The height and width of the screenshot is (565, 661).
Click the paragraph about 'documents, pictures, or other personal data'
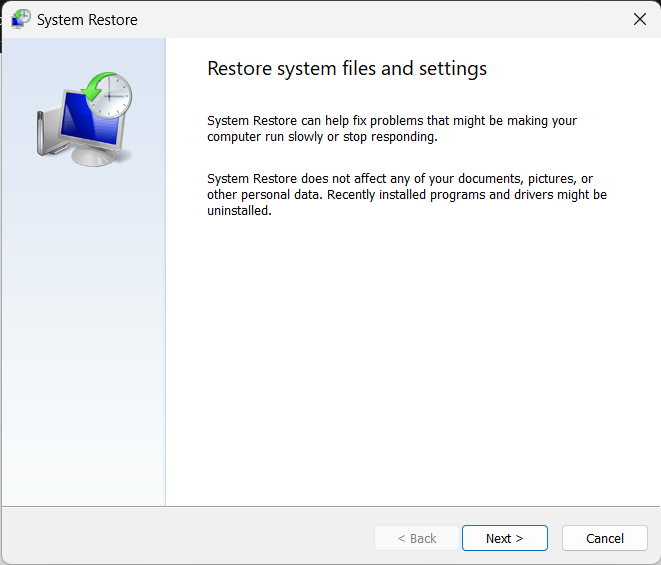click(407, 194)
